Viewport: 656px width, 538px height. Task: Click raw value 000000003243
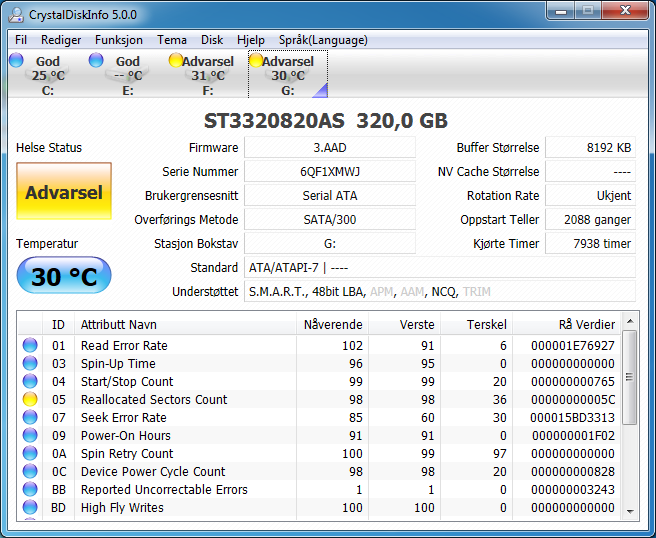(573, 489)
